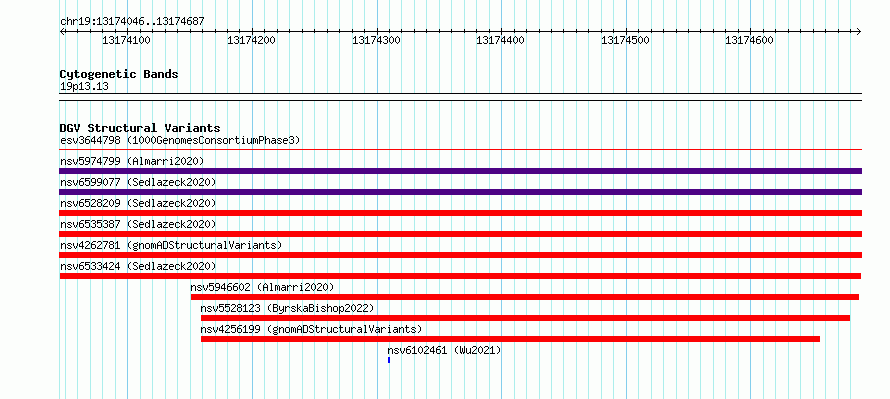Click the red nsv6535387 variant bar
The height and width of the screenshot is (399, 890).
[x=460, y=234]
